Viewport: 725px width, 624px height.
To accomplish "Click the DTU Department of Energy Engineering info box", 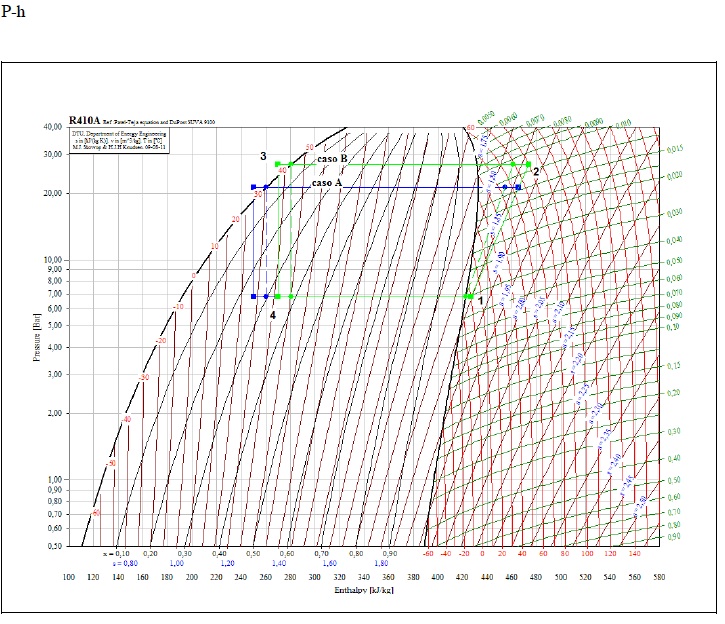I will click(119, 141).
